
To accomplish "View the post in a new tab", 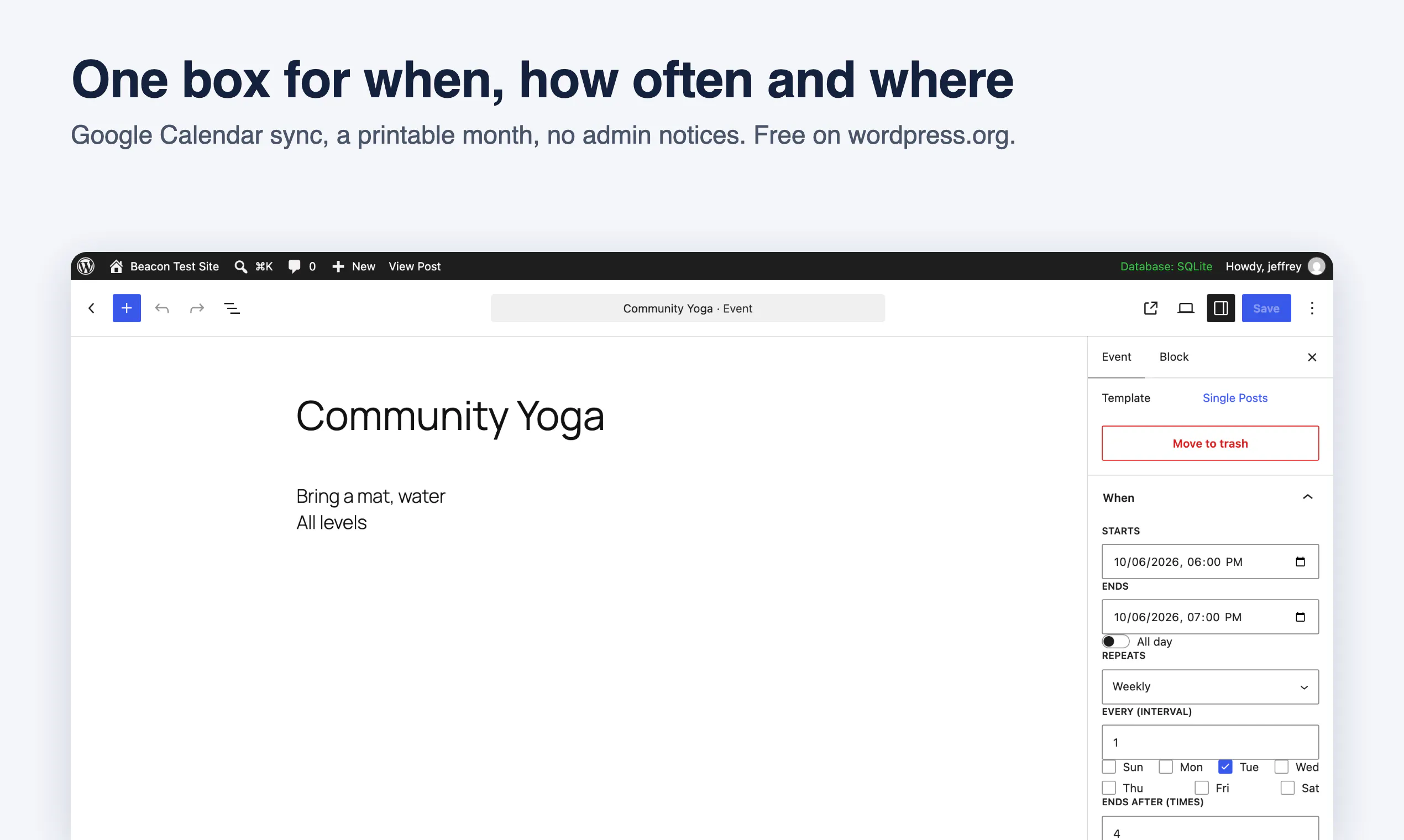I will [x=1151, y=308].
